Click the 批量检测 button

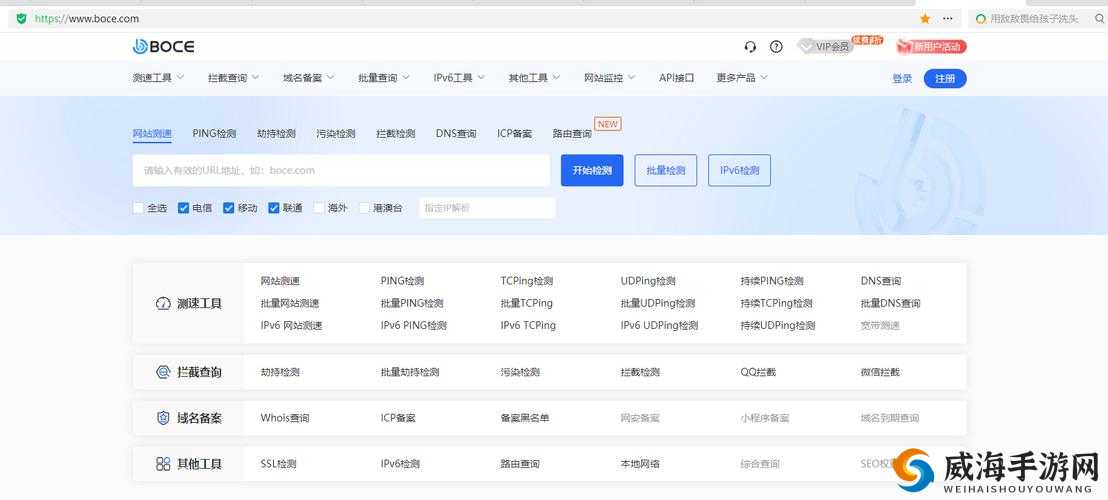pos(666,170)
